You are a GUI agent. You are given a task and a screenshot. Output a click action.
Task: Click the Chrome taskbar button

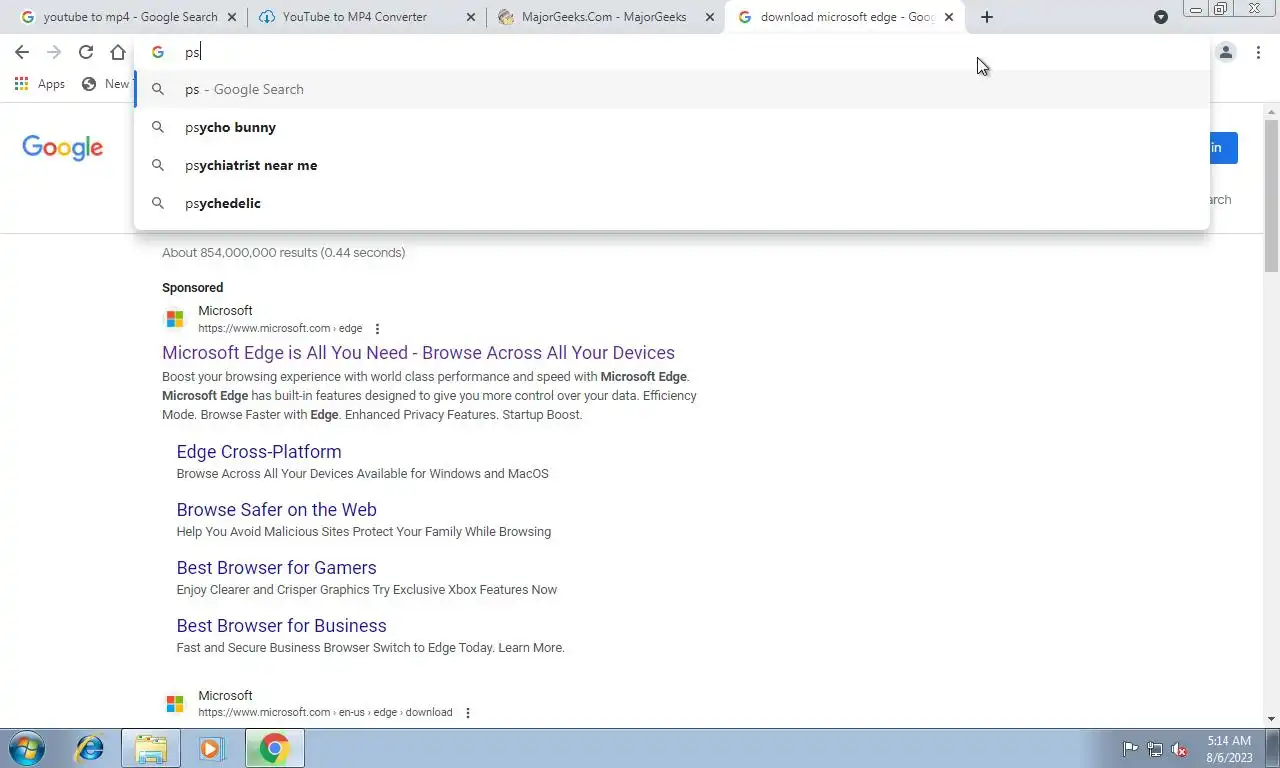click(x=274, y=748)
